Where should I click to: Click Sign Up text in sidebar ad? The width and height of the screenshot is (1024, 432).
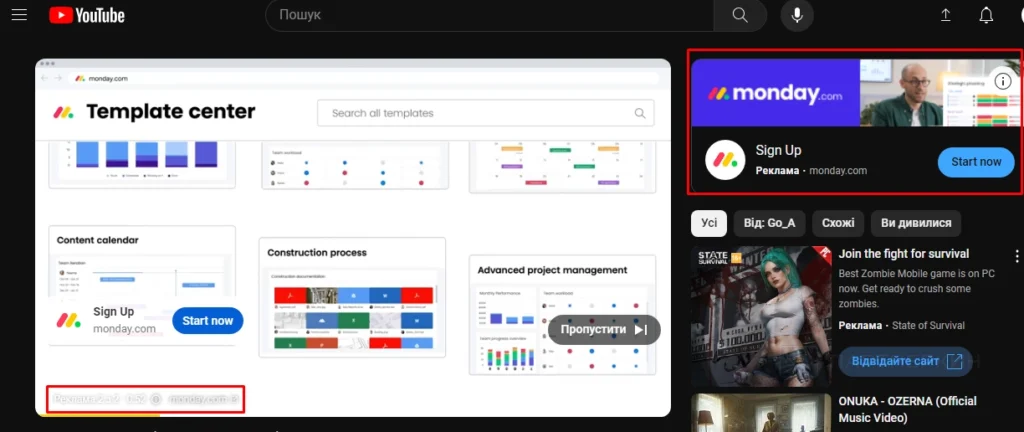pyautogui.click(x=778, y=150)
